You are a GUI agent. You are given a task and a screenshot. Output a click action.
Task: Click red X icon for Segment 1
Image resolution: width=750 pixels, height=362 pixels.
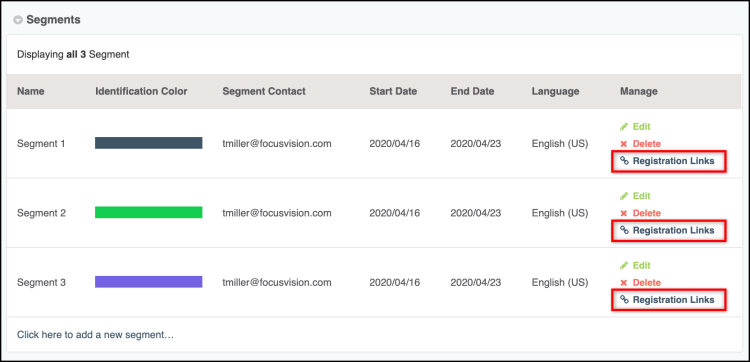pyautogui.click(x=624, y=144)
